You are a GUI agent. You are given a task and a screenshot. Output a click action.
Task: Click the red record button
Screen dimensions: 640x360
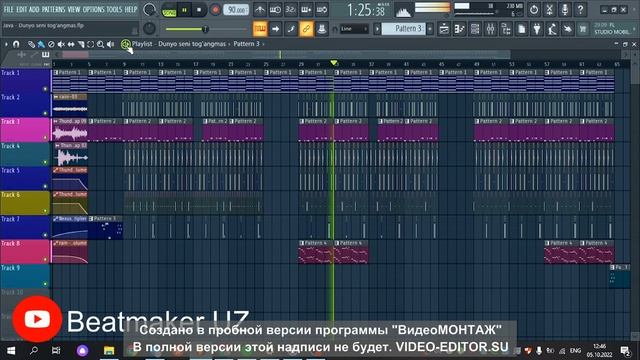(x=215, y=10)
